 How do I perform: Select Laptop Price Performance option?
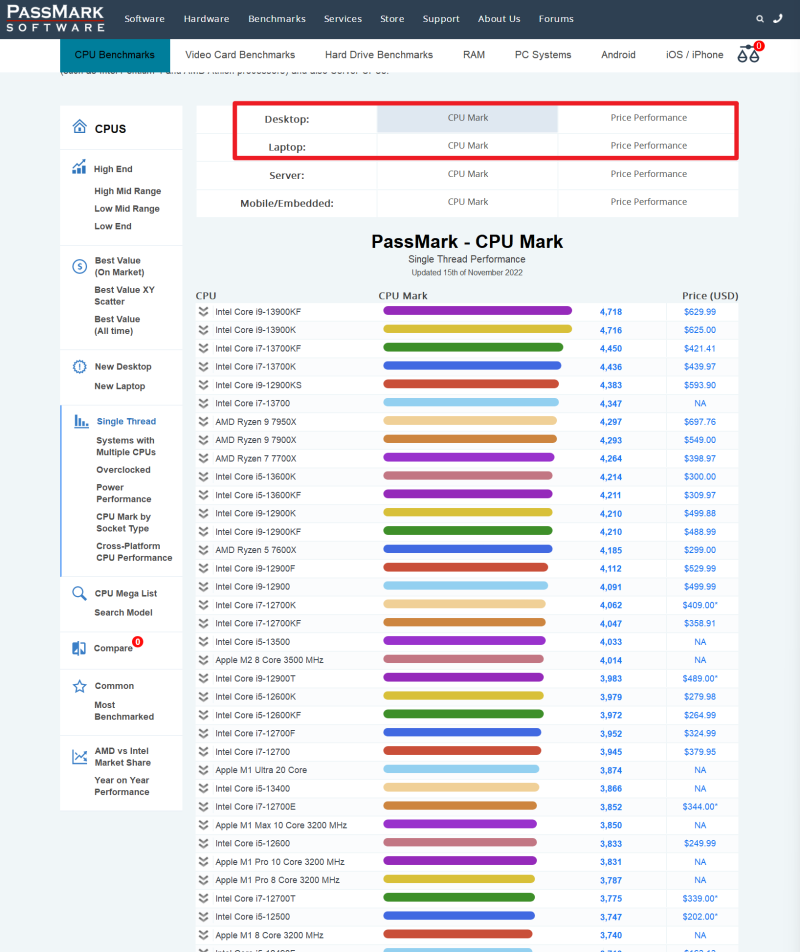tap(648, 146)
